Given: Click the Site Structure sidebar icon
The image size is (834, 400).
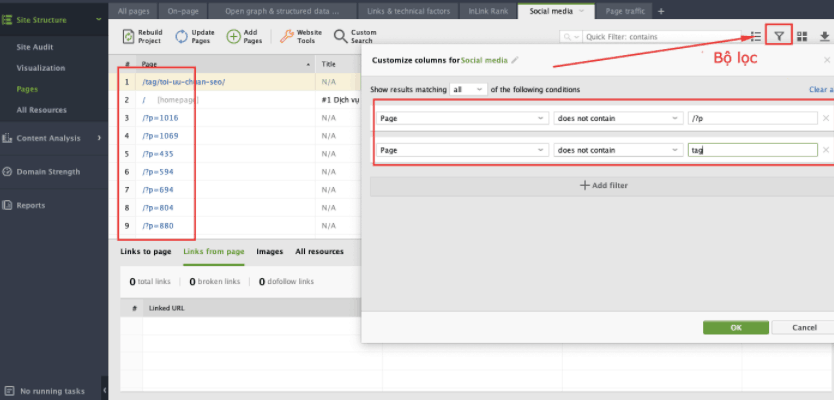Looking at the screenshot, I should point(7,20).
